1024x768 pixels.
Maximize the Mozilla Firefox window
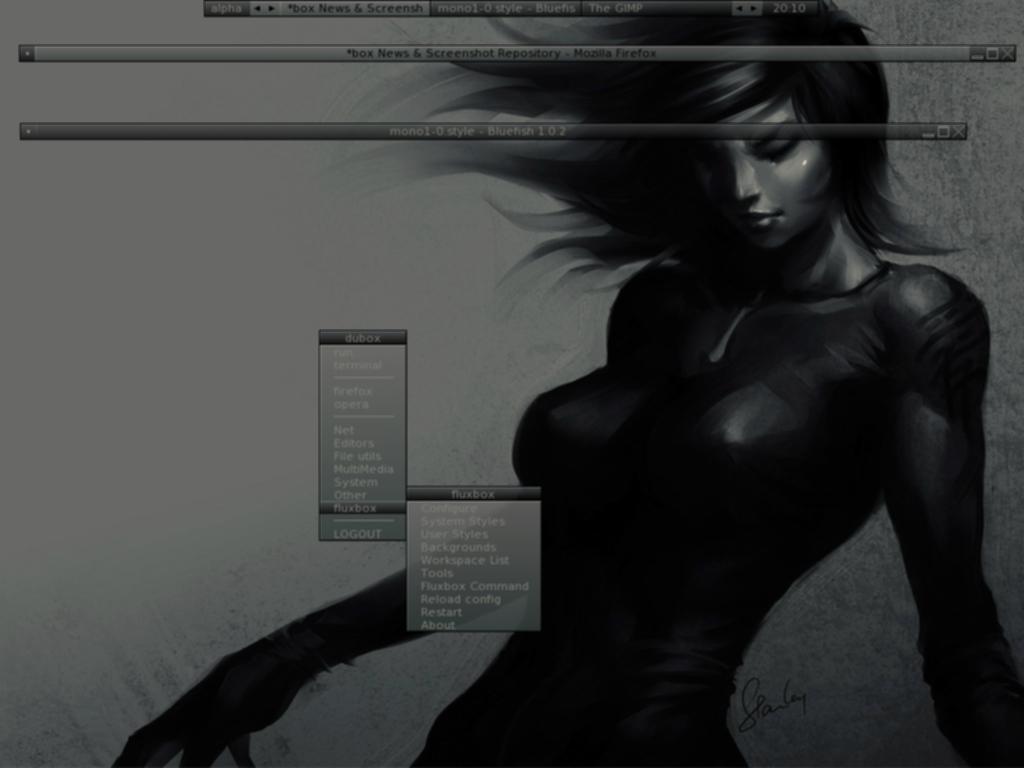992,54
